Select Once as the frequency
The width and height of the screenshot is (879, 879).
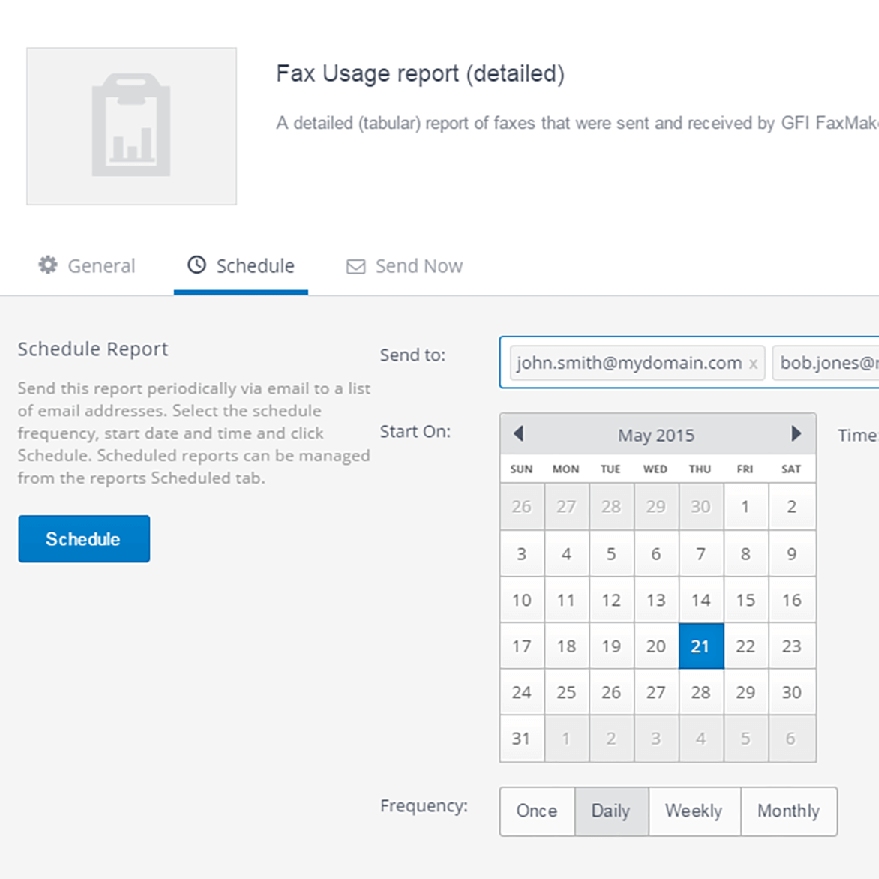click(x=536, y=811)
